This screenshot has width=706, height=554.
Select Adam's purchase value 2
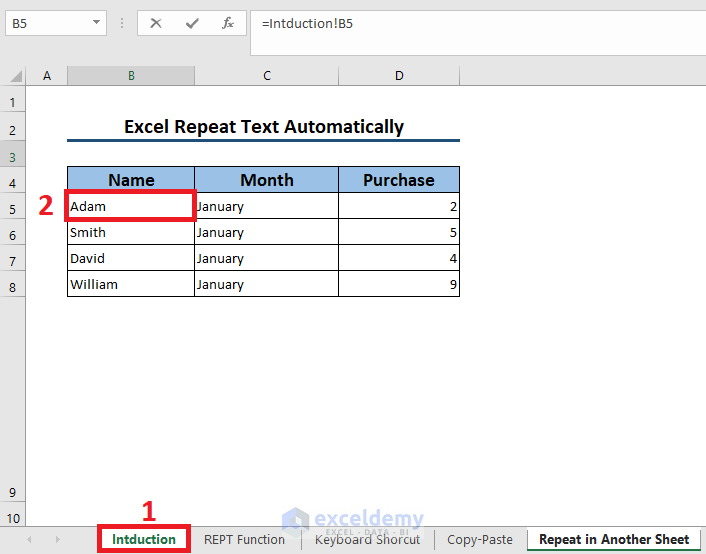pyautogui.click(x=399, y=206)
